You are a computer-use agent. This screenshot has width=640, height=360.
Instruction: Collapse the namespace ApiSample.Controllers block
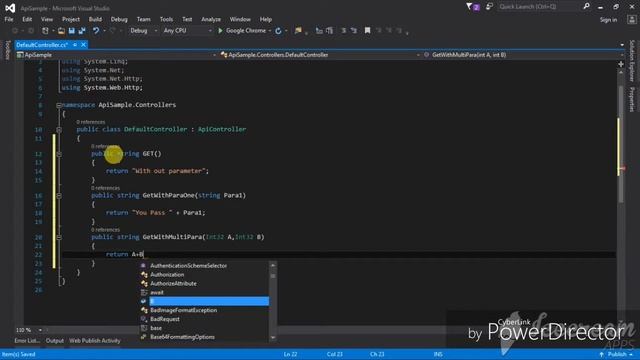(x=59, y=105)
